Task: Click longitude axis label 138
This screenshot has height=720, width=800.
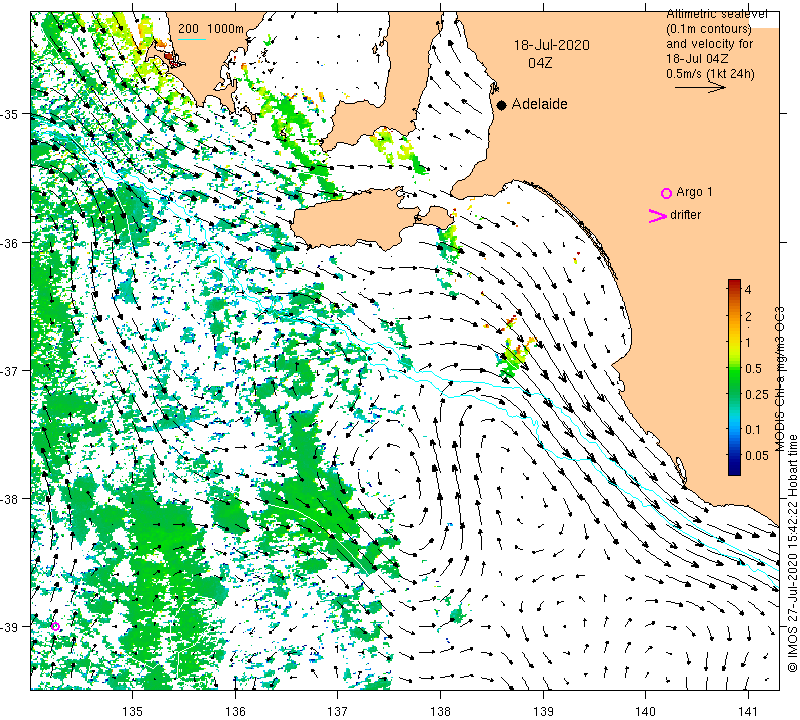Action: 440,710
